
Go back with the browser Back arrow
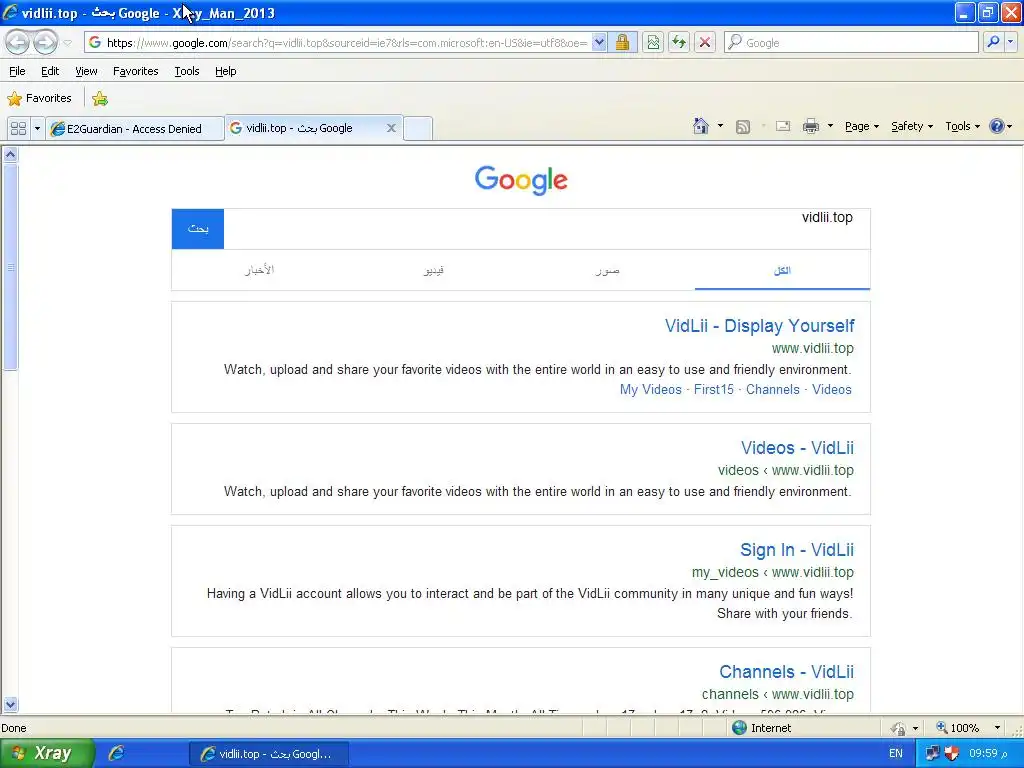(18, 42)
